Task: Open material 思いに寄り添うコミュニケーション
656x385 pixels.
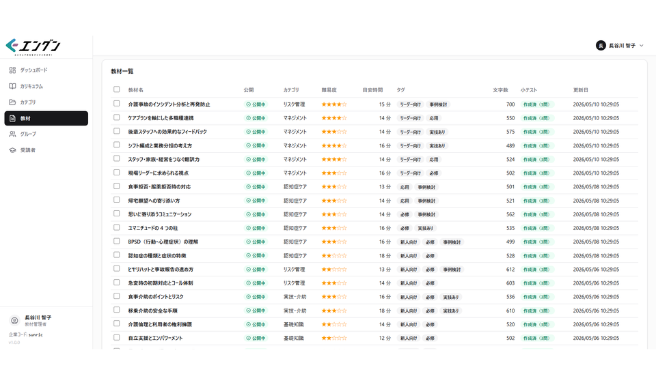Action: [160, 214]
